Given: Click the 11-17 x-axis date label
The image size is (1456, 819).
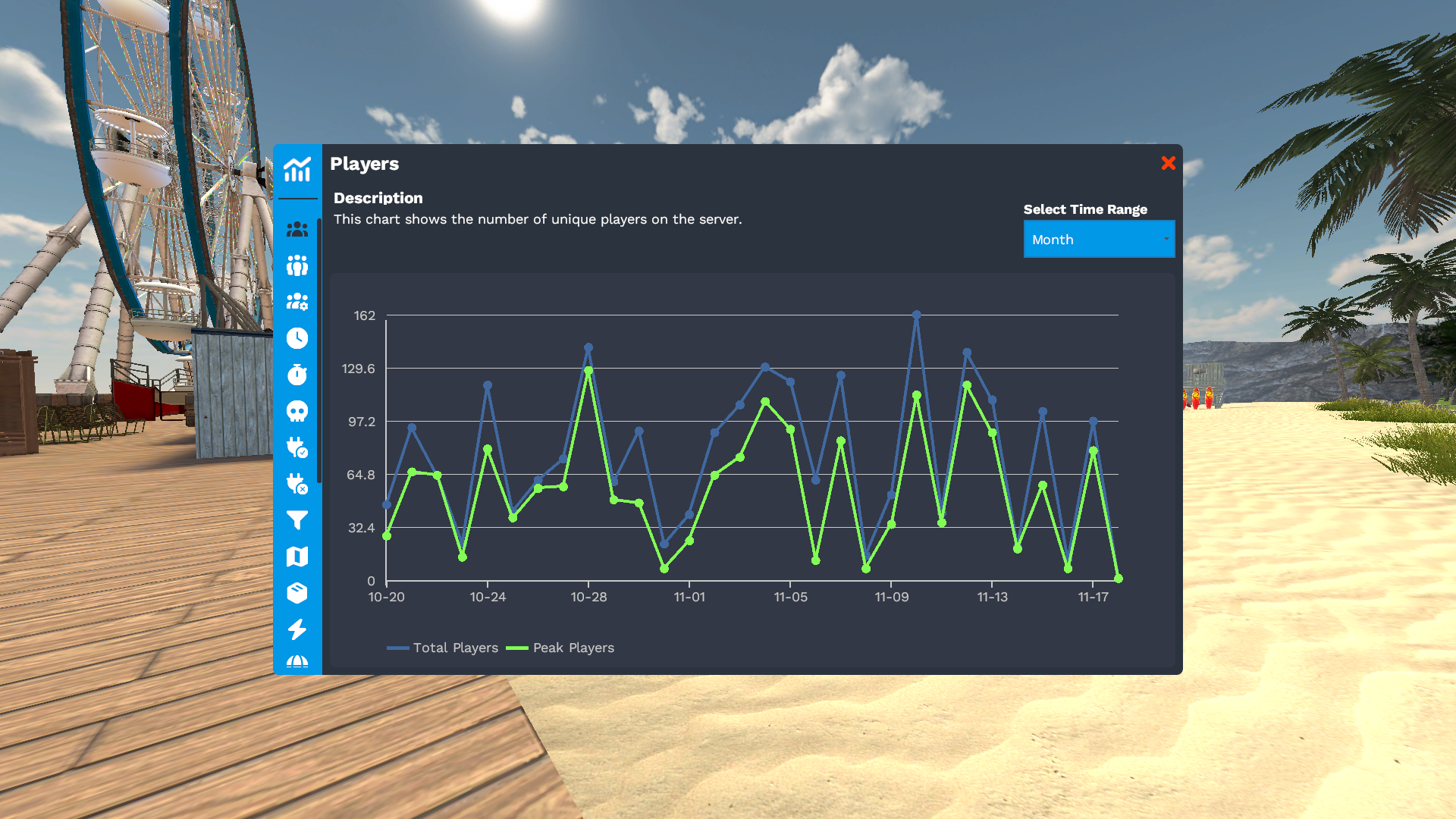Looking at the screenshot, I should click(1093, 597).
